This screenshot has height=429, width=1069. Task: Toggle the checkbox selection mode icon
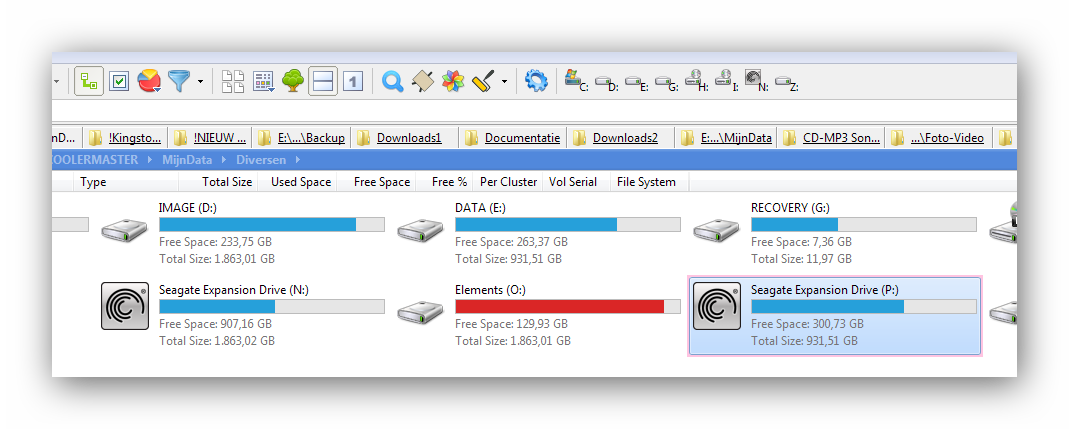(x=119, y=82)
